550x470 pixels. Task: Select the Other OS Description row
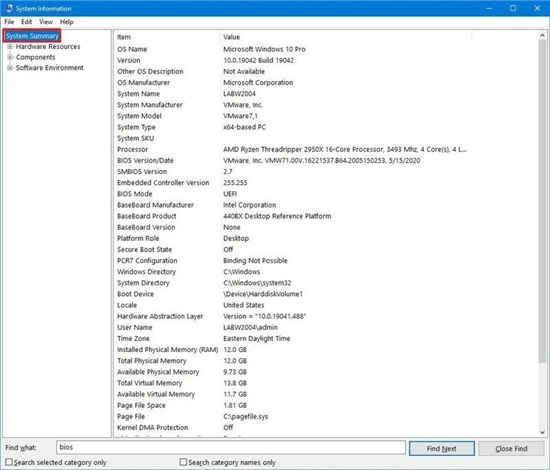(x=326, y=71)
